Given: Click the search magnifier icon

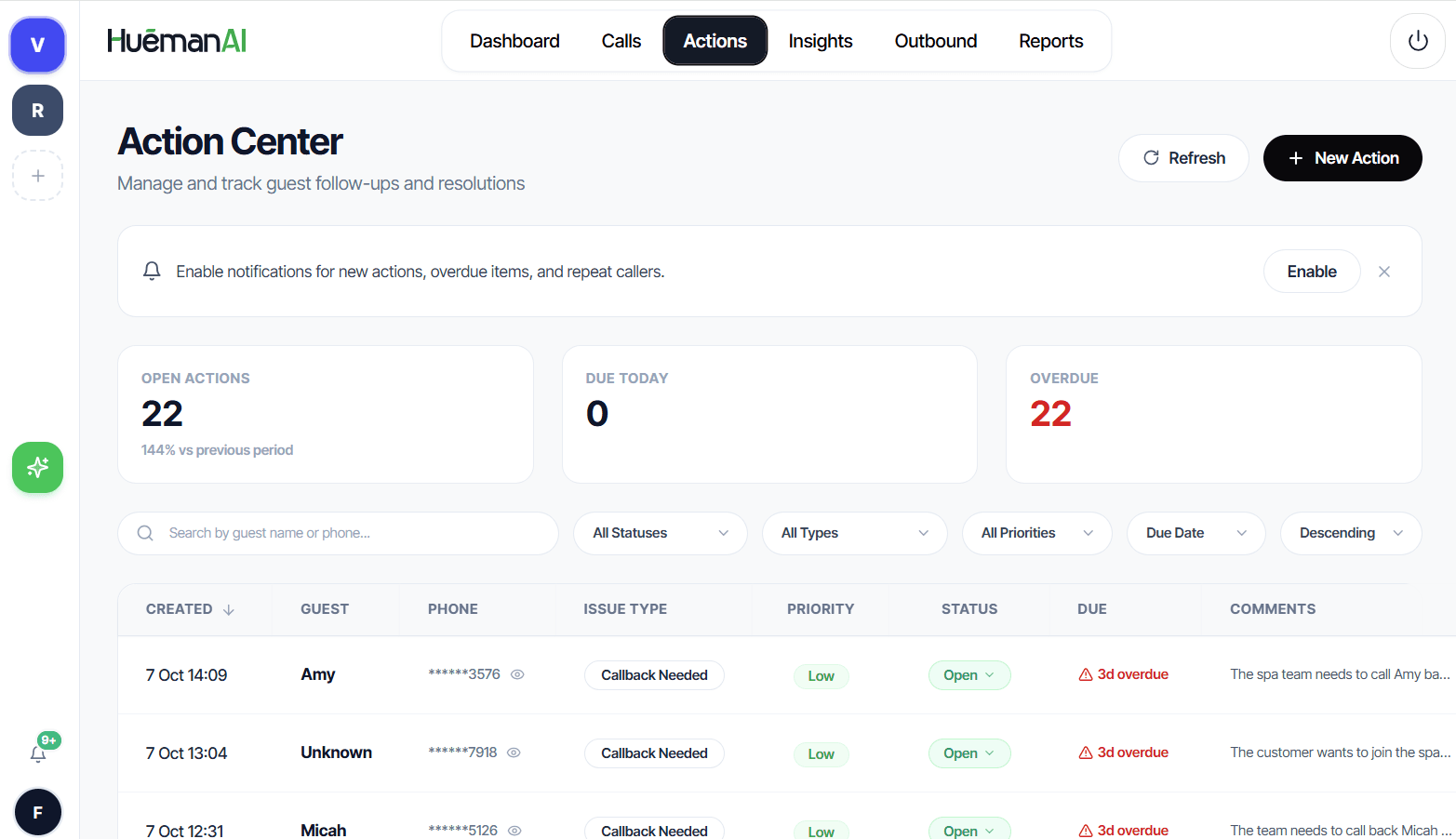Looking at the screenshot, I should coord(145,533).
